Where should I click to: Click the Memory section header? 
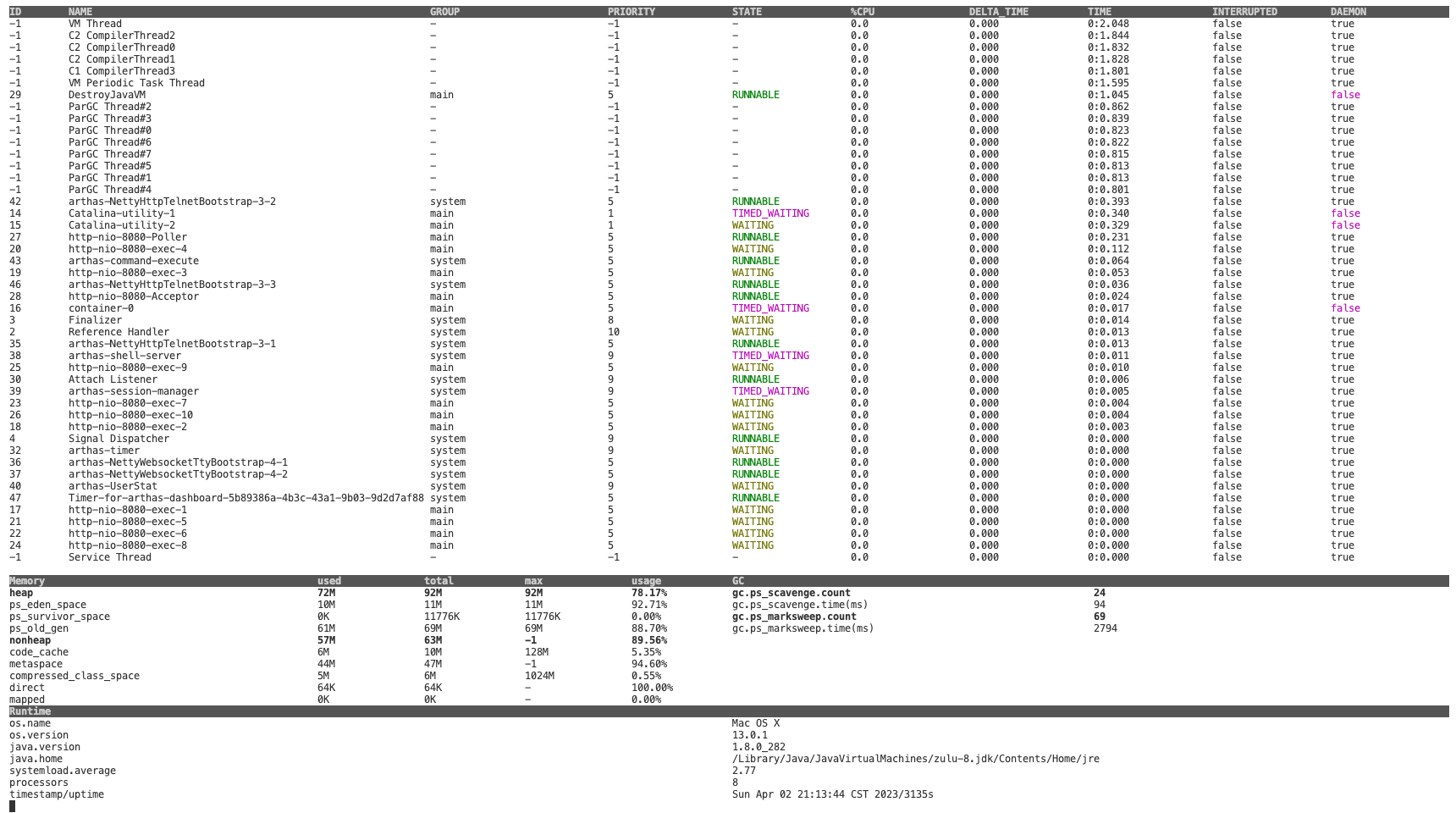(x=27, y=581)
